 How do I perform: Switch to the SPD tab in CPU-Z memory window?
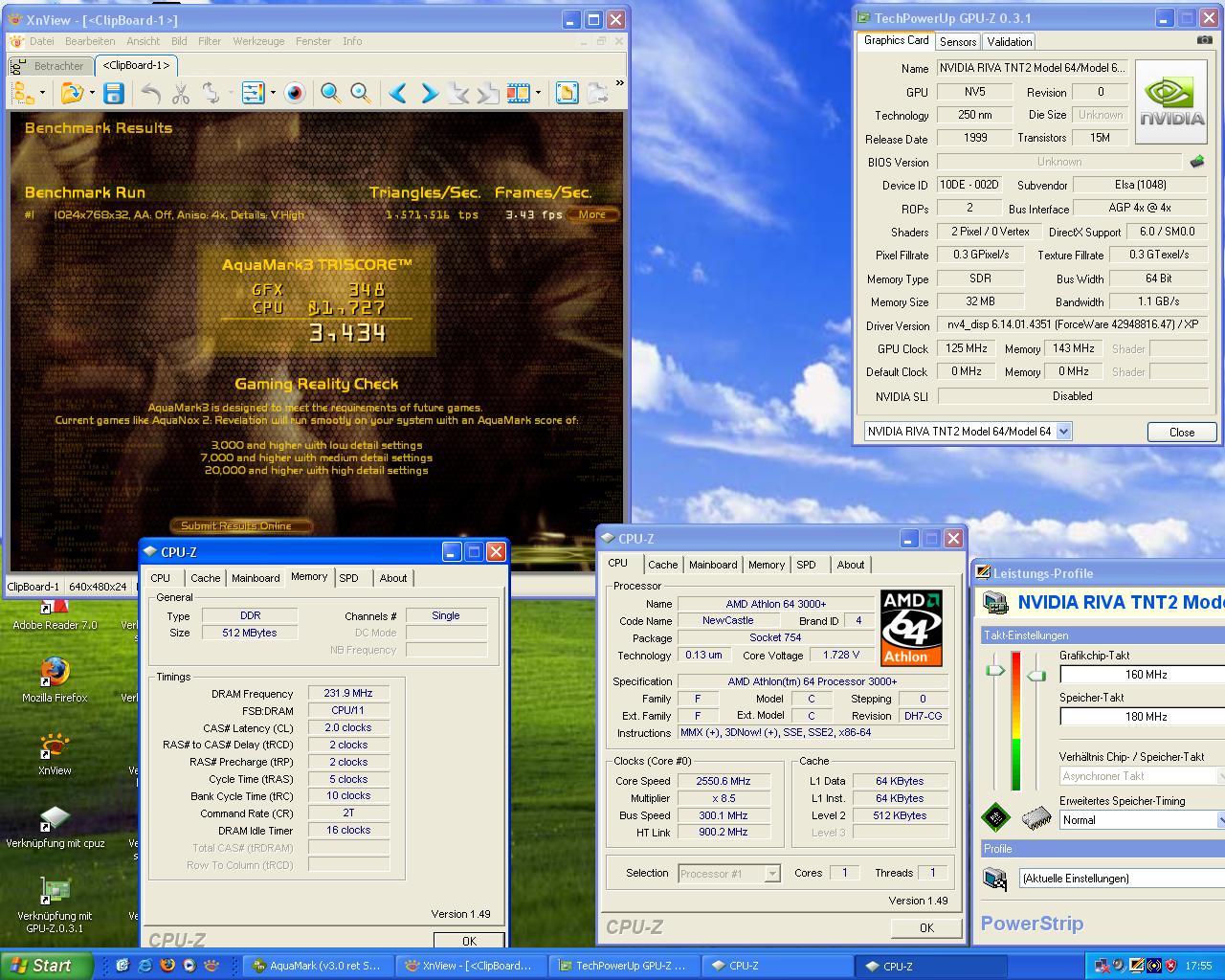point(349,578)
